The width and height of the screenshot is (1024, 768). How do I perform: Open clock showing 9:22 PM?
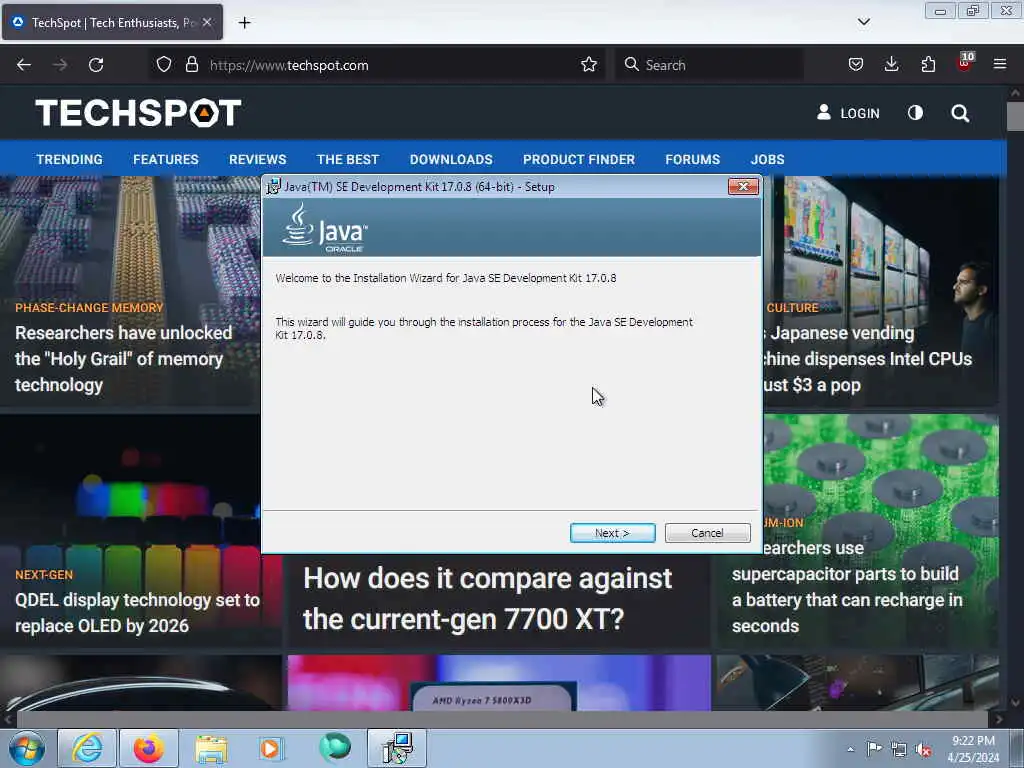[x=973, y=749]
